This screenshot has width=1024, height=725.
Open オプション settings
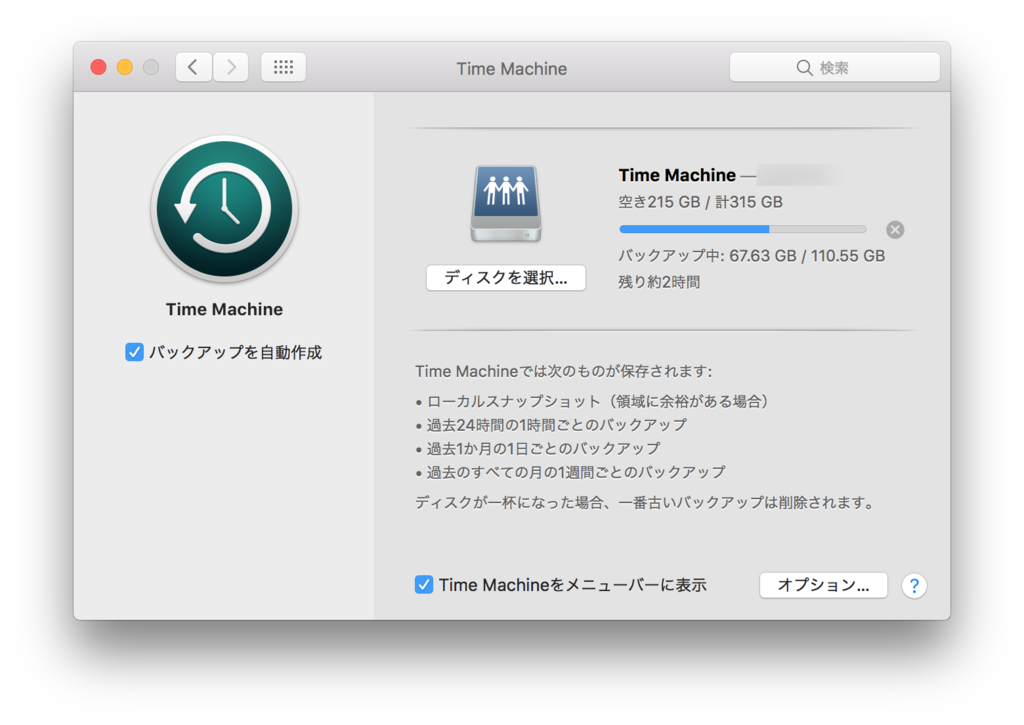click(823, 585)
